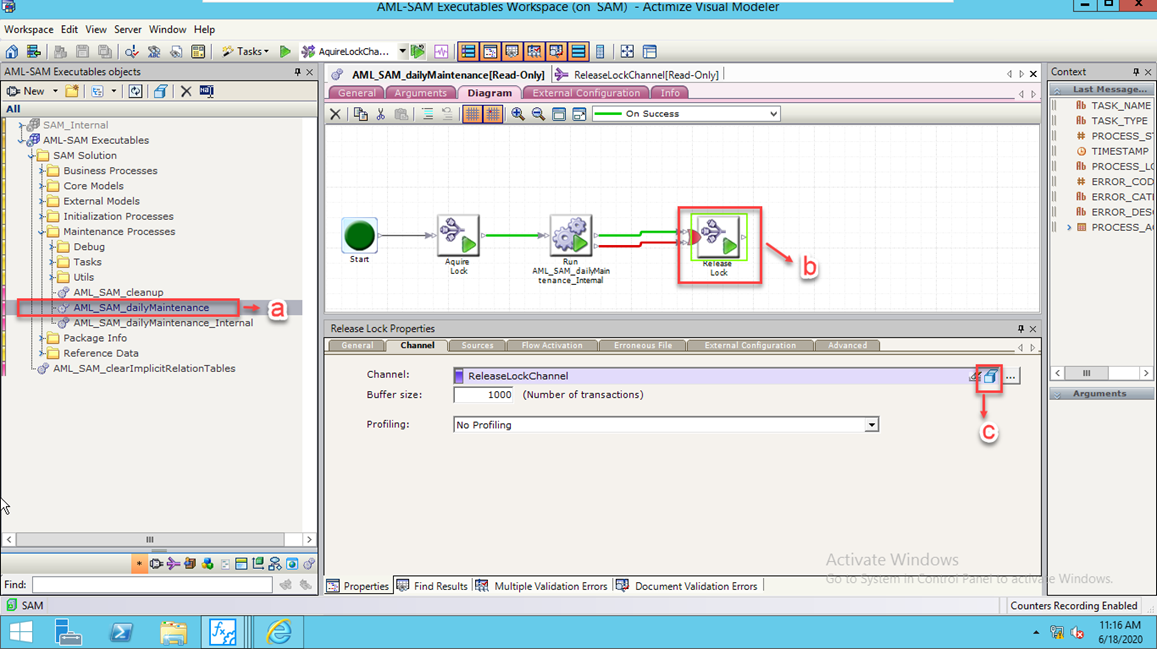Open the Workspace menu
Image resolution: width=1157 pixels, height=649 pixels.
pyautogui.click(x=29, y=30)
